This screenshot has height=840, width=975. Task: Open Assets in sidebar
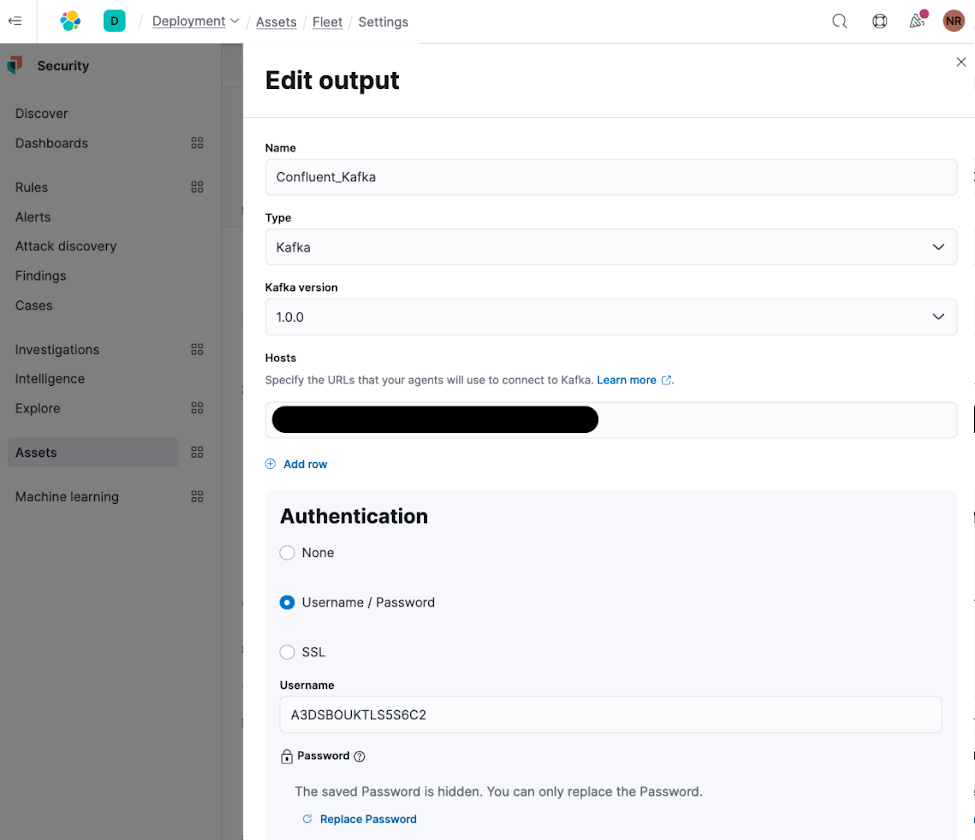tap(93, 452)
